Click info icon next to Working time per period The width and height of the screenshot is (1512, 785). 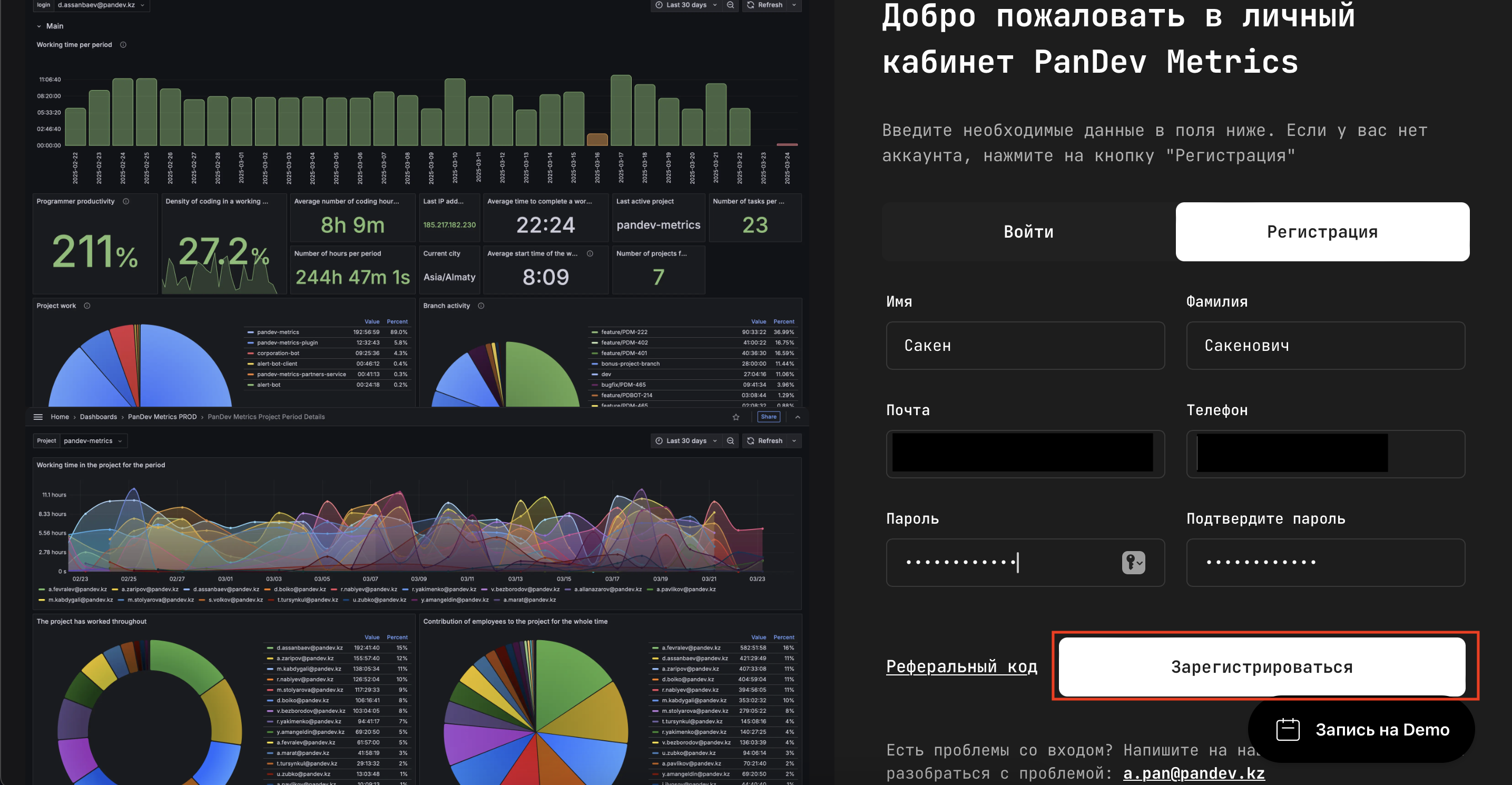click(123, 45)
